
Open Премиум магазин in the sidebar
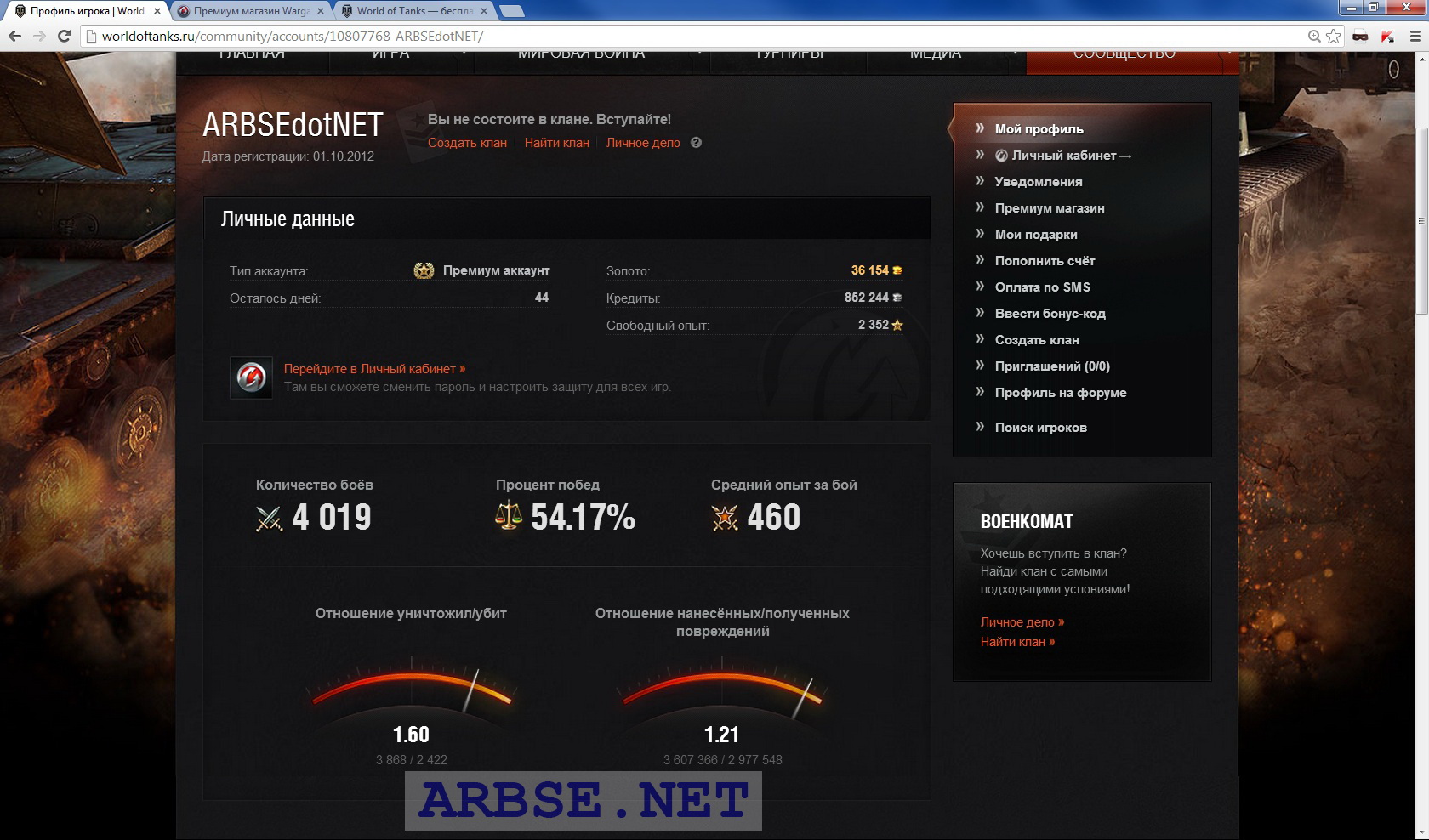click(x=1050, y=208)
